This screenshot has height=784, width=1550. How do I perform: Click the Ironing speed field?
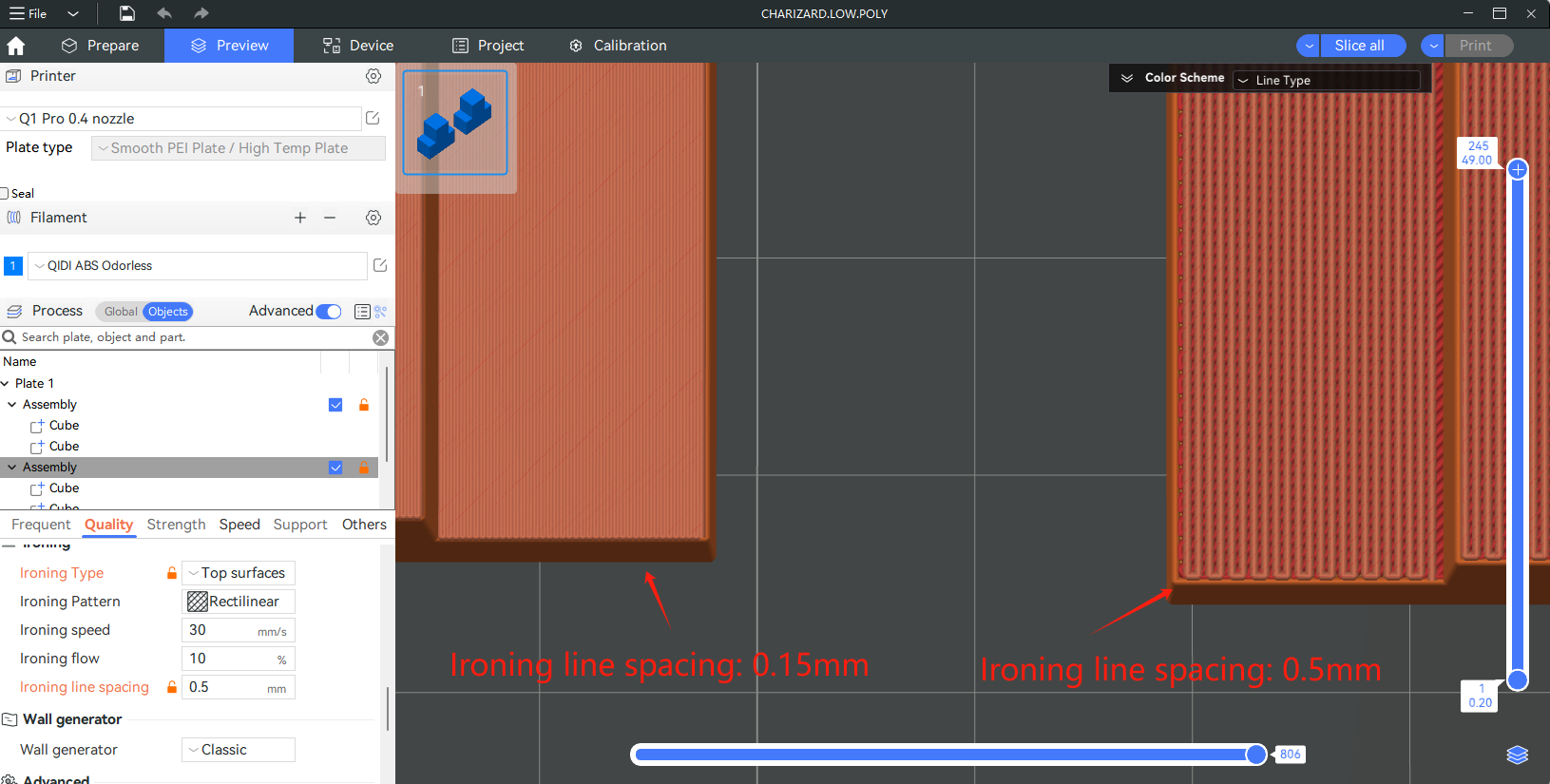pyautogui.click(x=239, y=630)
